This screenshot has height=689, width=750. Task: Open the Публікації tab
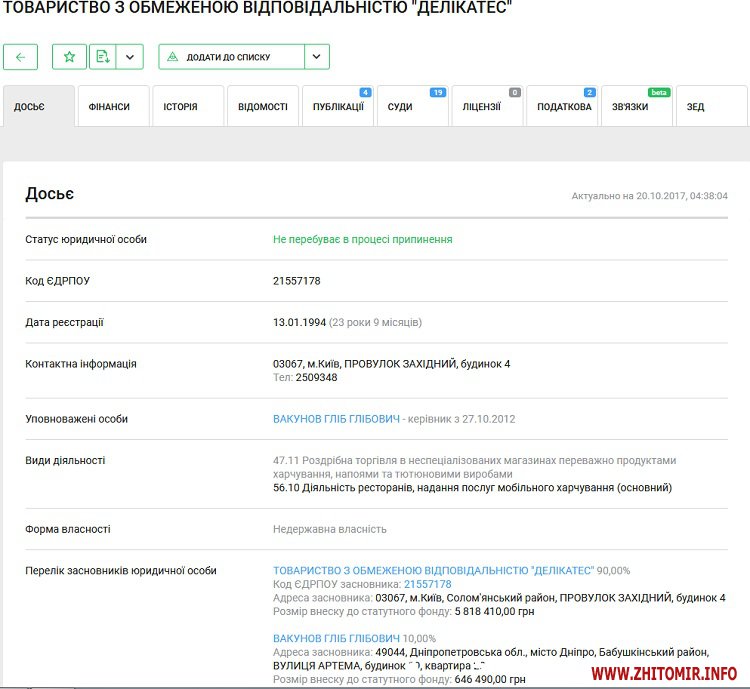coord(338,107)
